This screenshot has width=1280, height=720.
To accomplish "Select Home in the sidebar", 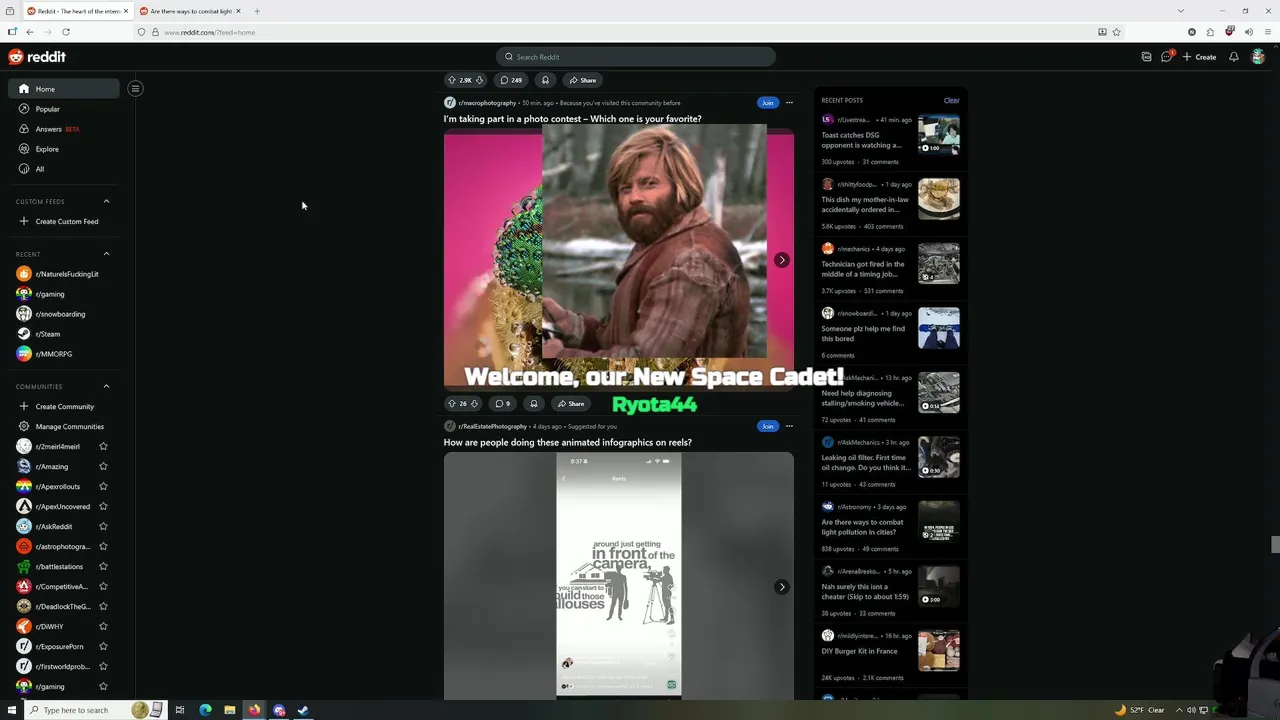I will [64, 89].
